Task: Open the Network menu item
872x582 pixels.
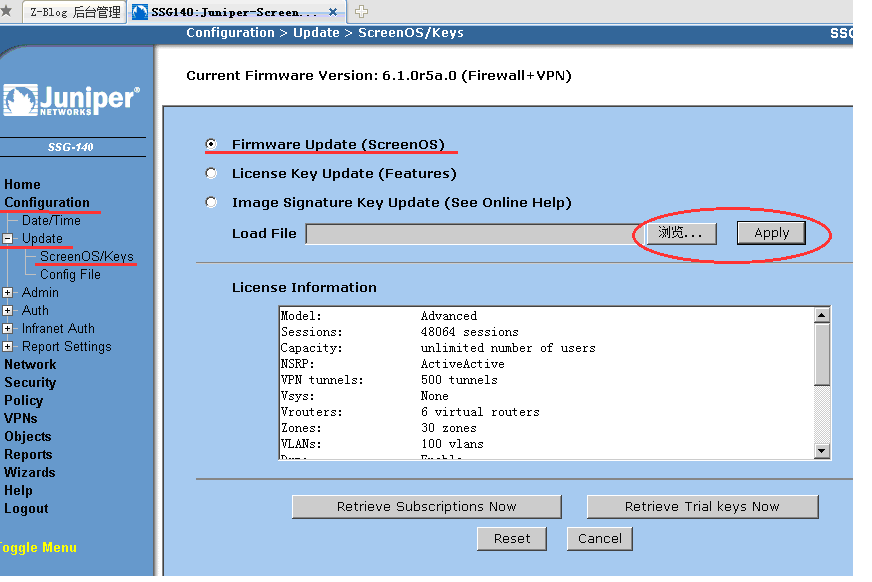Action: click(30, 365)
